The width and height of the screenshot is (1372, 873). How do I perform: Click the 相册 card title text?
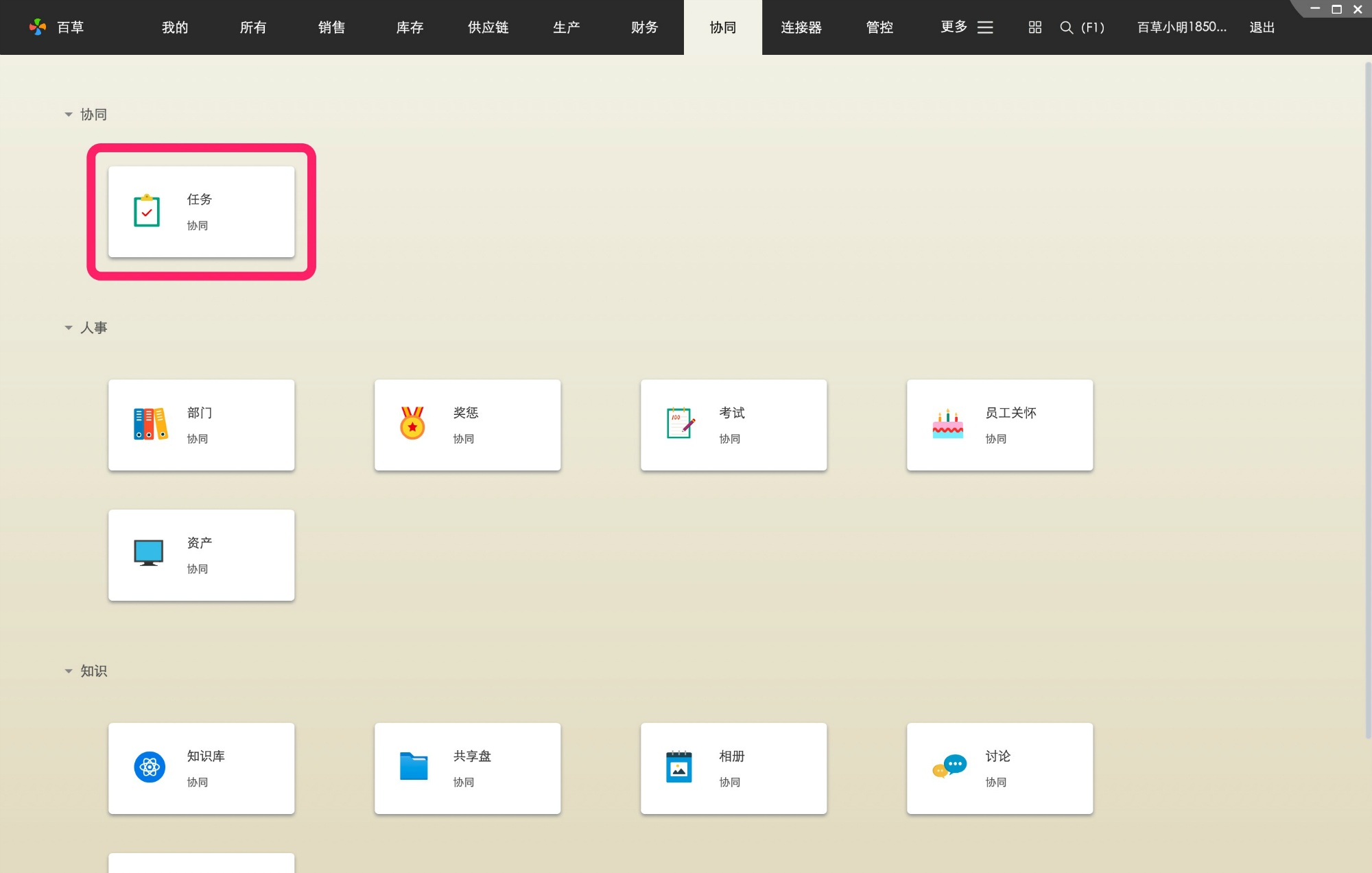732,756
